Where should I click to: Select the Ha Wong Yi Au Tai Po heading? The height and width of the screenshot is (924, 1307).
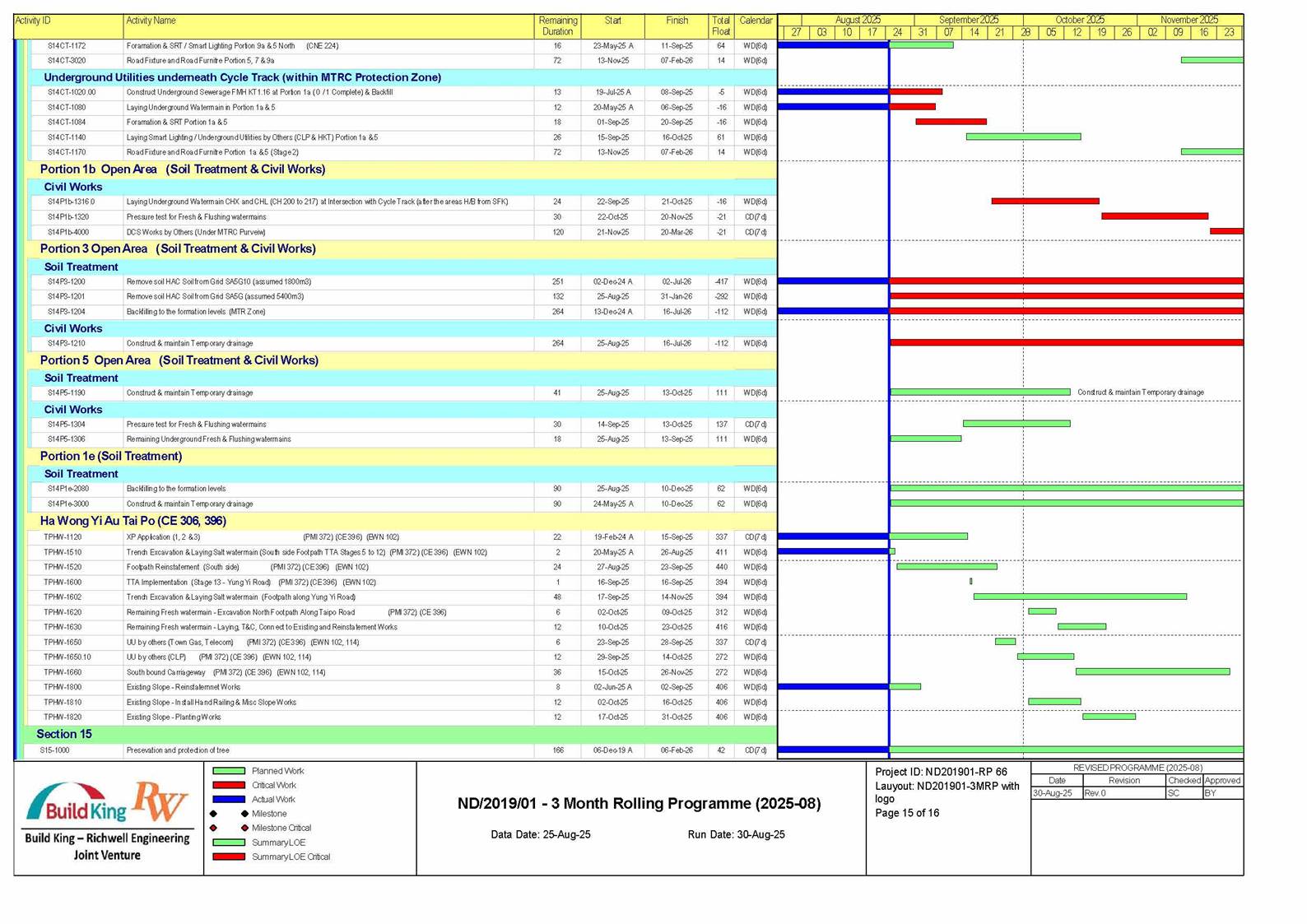click(133, 521)
